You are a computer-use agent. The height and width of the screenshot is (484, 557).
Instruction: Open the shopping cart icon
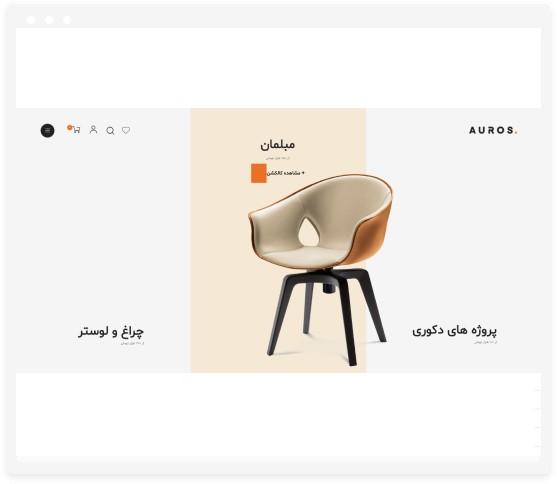(x=76, y=130)
